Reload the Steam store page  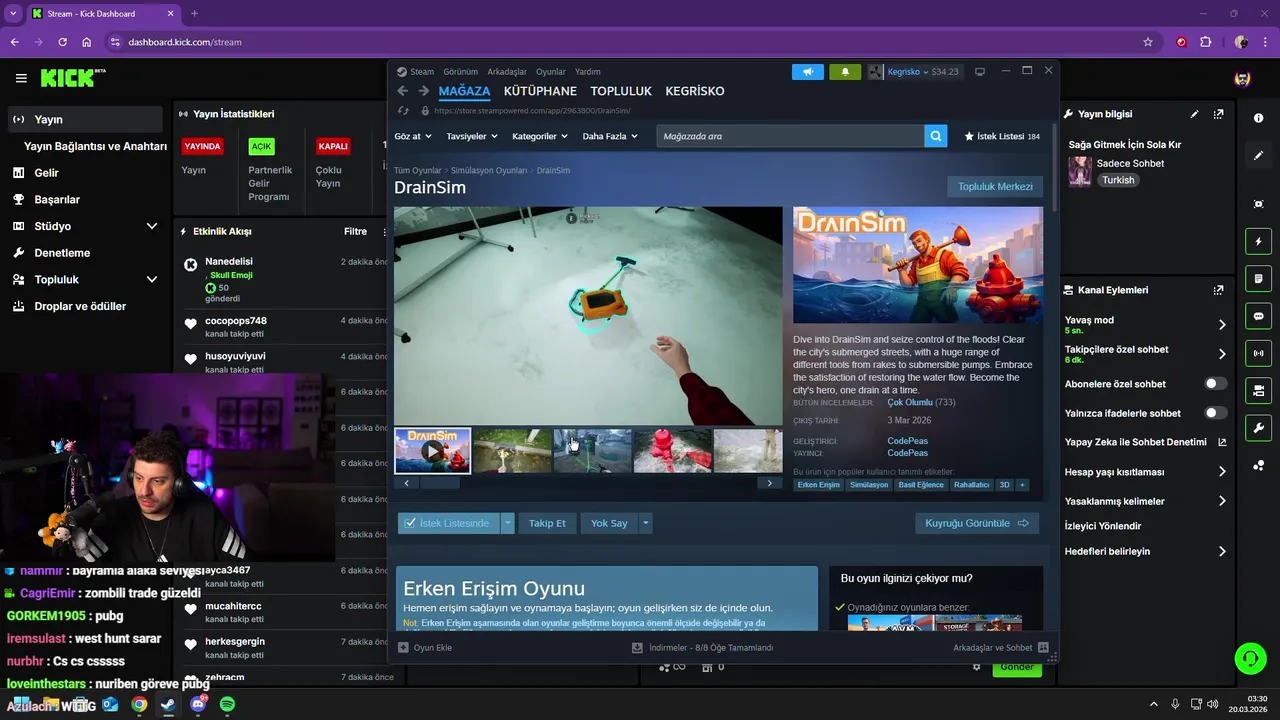point(403,111)
